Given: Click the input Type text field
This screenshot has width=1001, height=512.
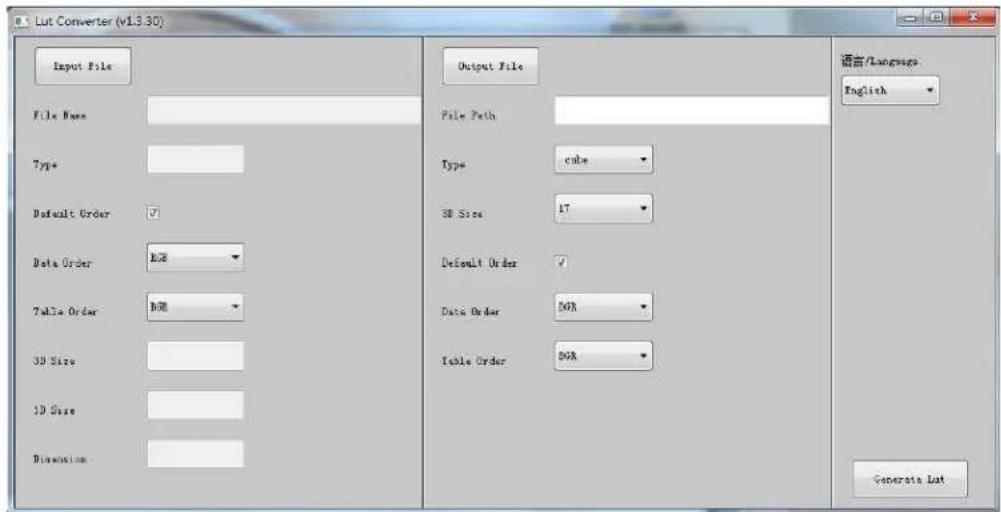Looking at the screenshot, I should pyautogui.click(x=195, y=159).
